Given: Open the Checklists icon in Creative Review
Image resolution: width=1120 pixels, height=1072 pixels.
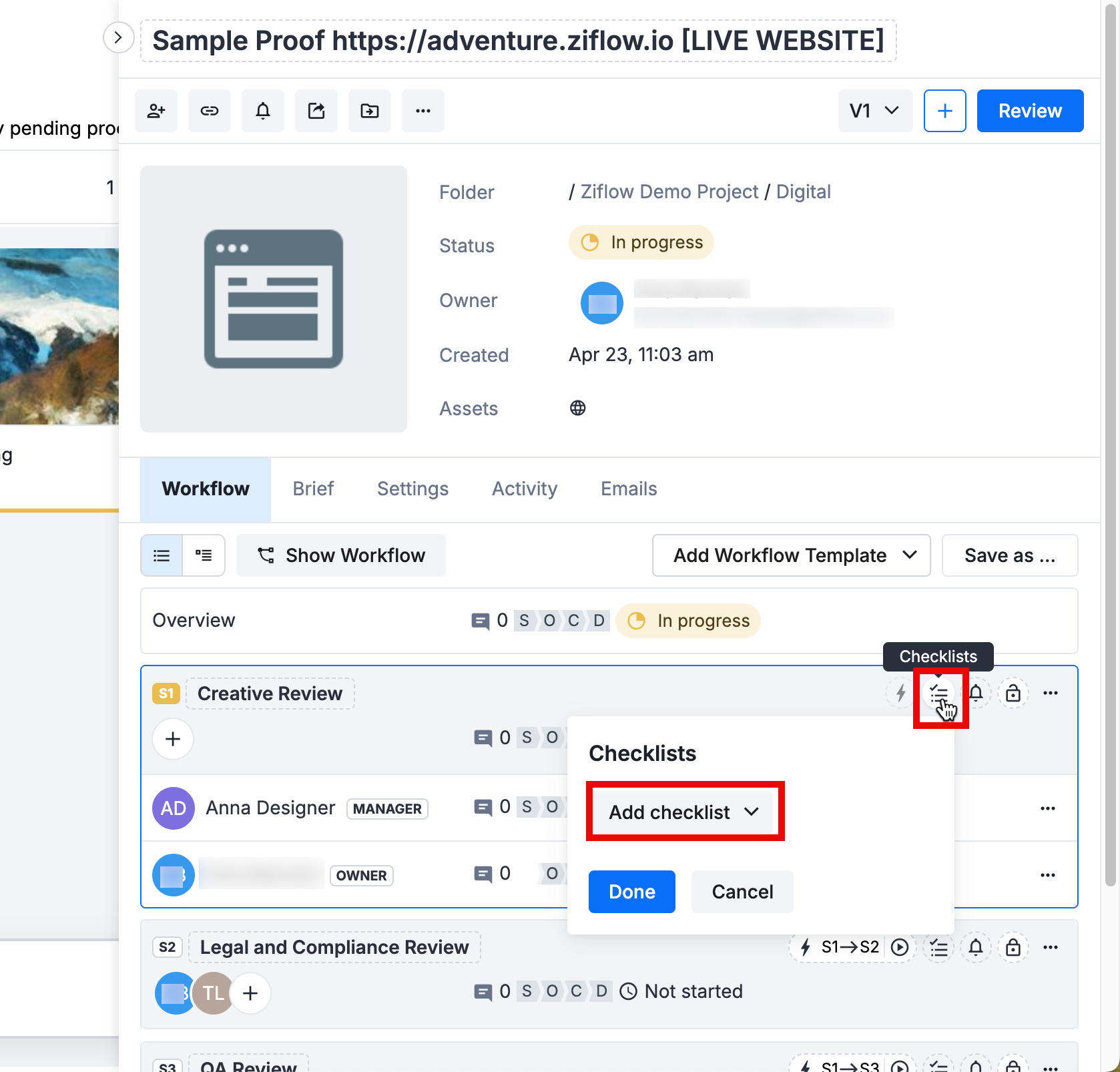Looking at the screenshot, I should coord(939,694).
